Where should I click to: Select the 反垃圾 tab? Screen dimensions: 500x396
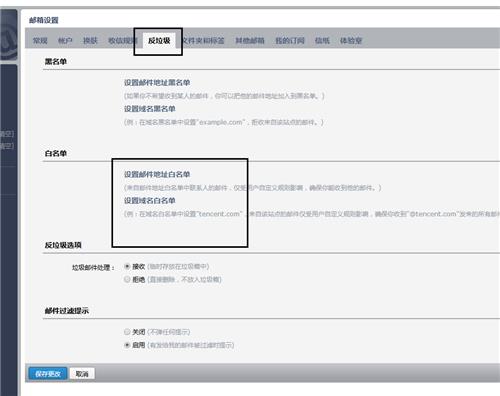pos(159,41)
